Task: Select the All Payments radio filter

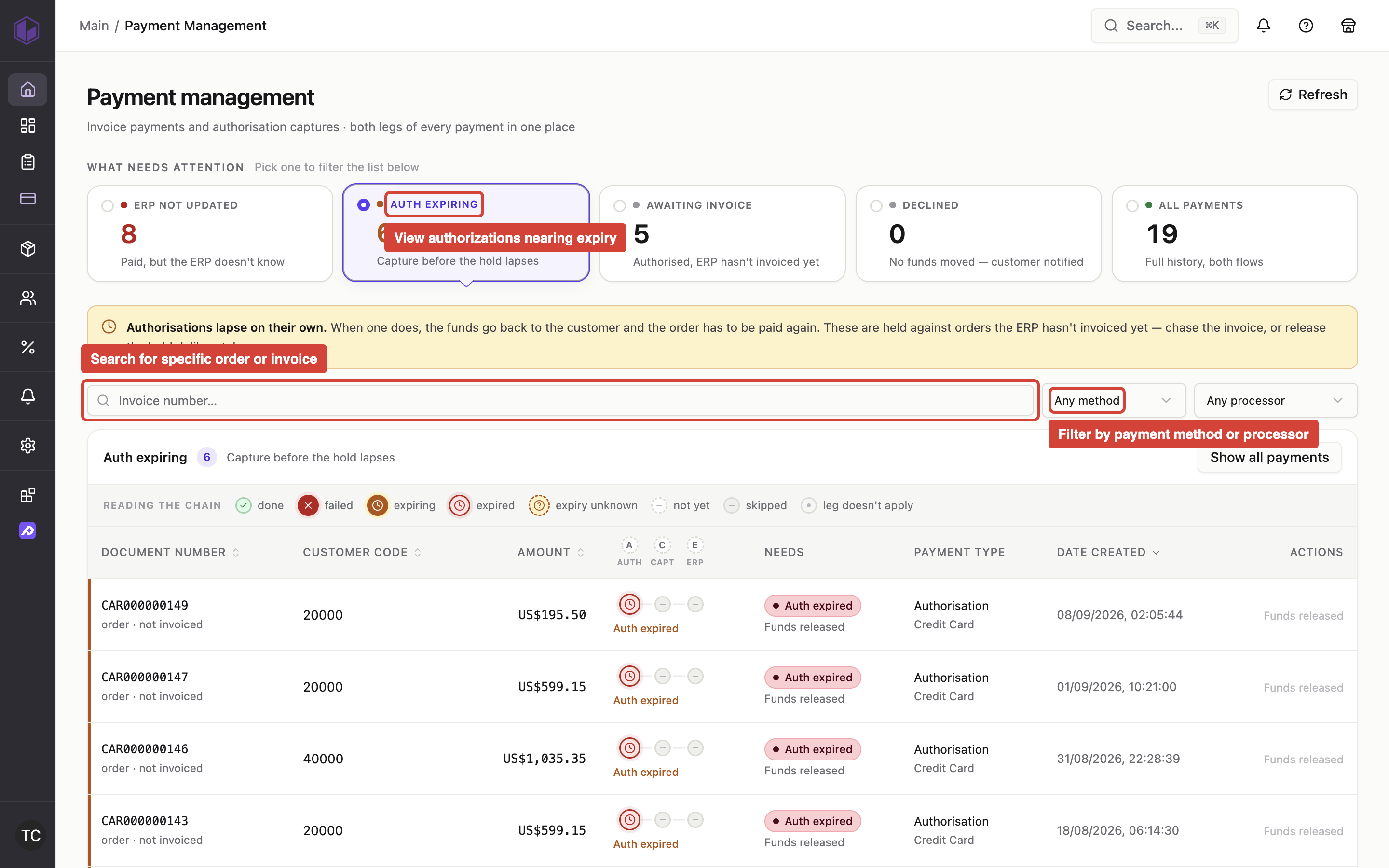Action: click(1132, 205)
